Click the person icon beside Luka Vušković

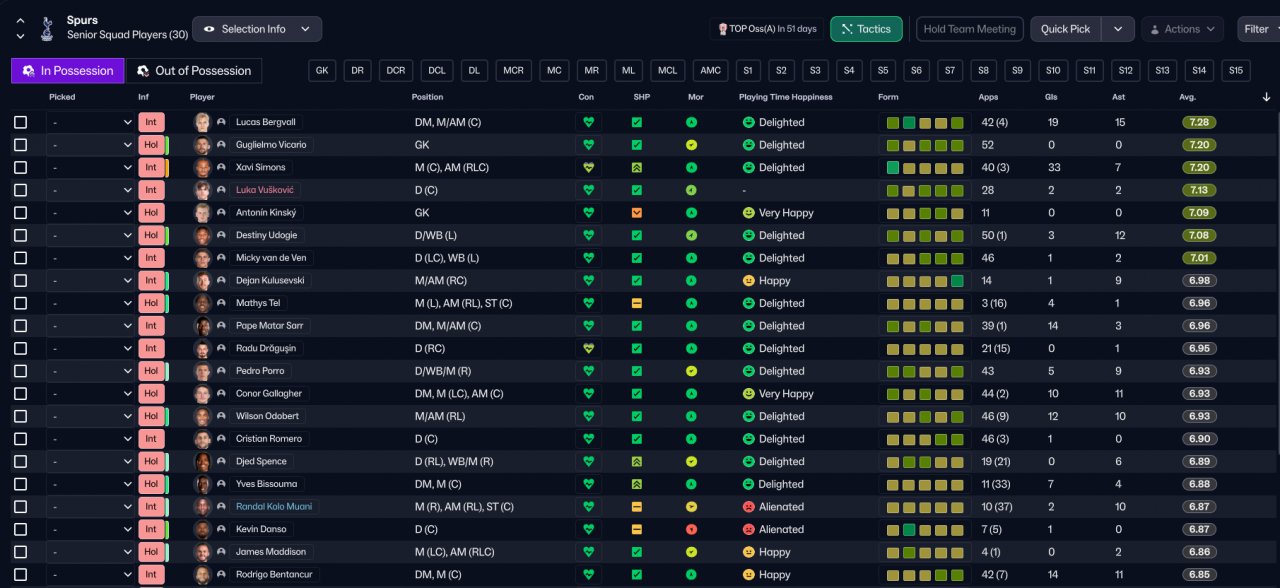tap(221, 190)
